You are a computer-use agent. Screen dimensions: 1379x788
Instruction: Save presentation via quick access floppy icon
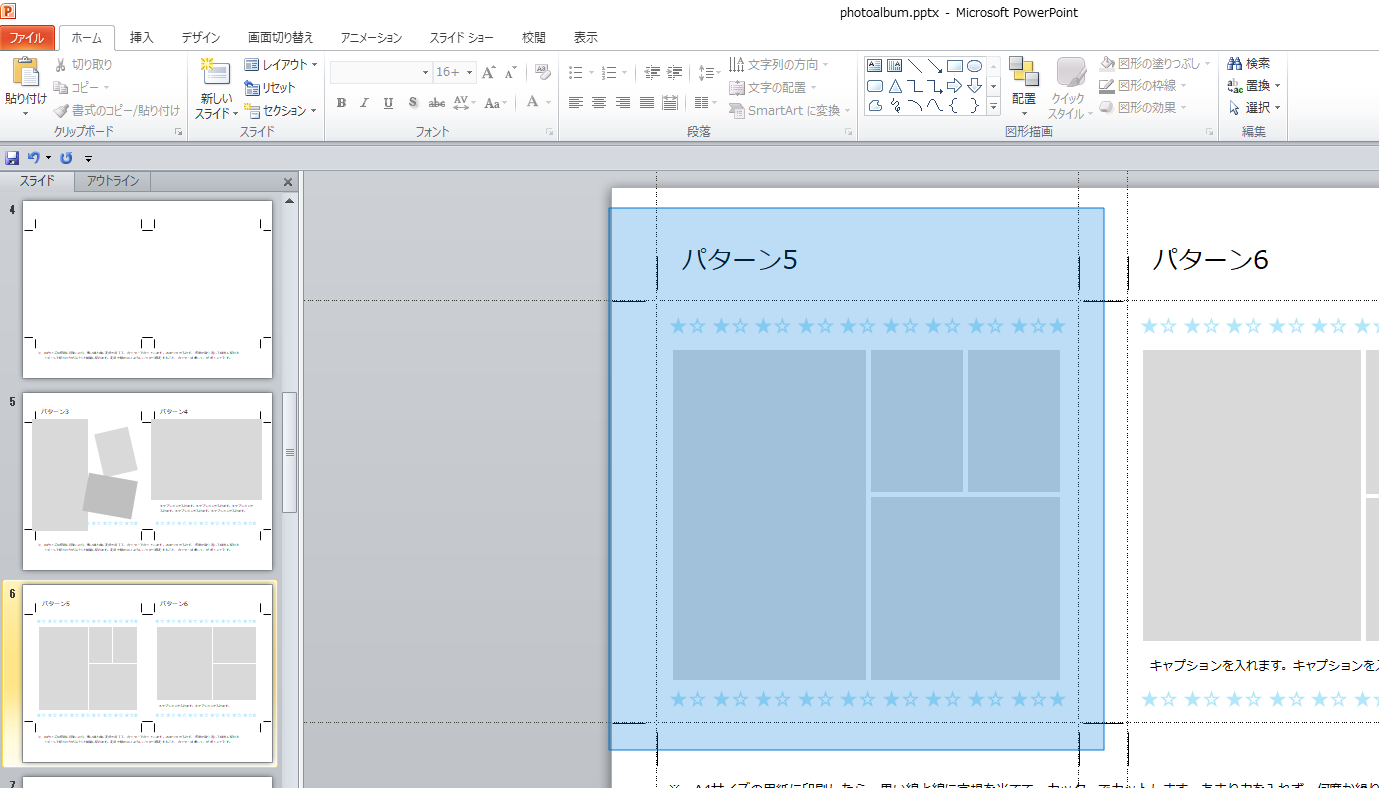click(12, 158)
